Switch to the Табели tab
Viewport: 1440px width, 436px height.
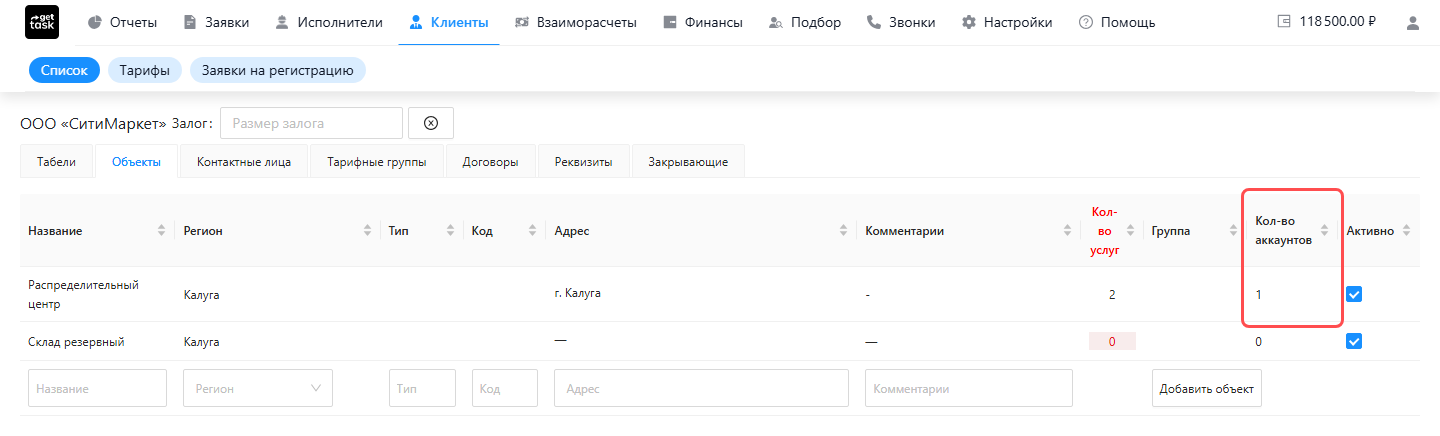56,161
